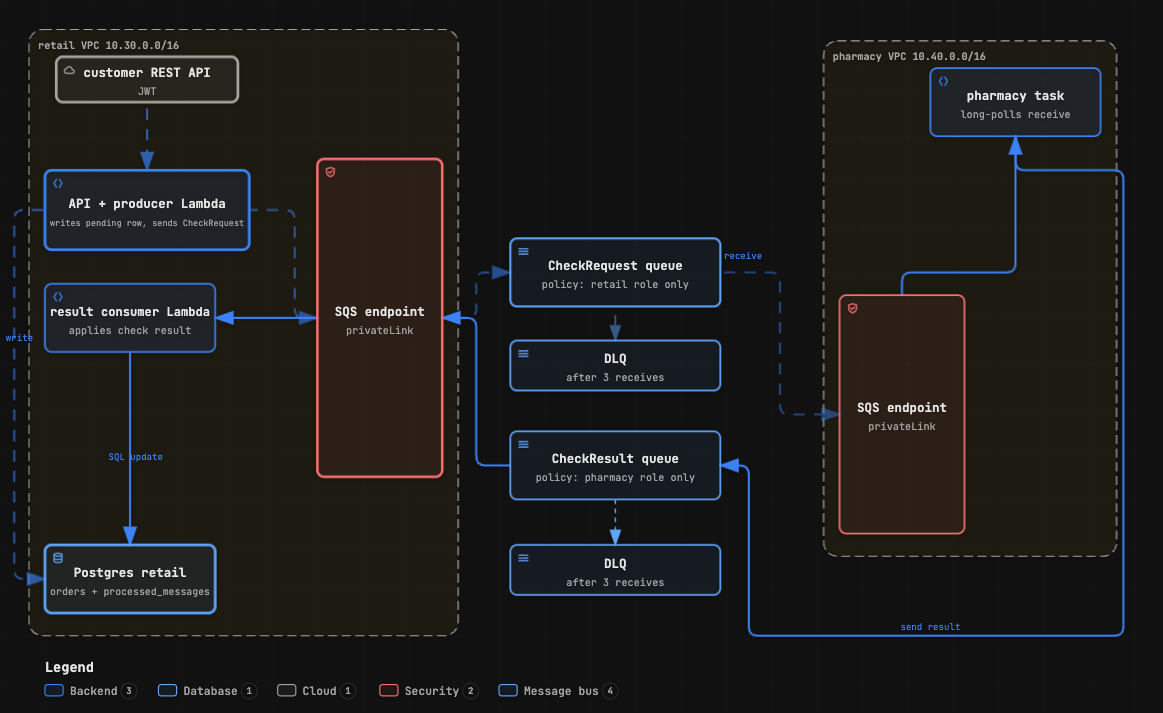Click the code icon on API + producer Lambda
Screen dimensions: 1163x713
58,183
